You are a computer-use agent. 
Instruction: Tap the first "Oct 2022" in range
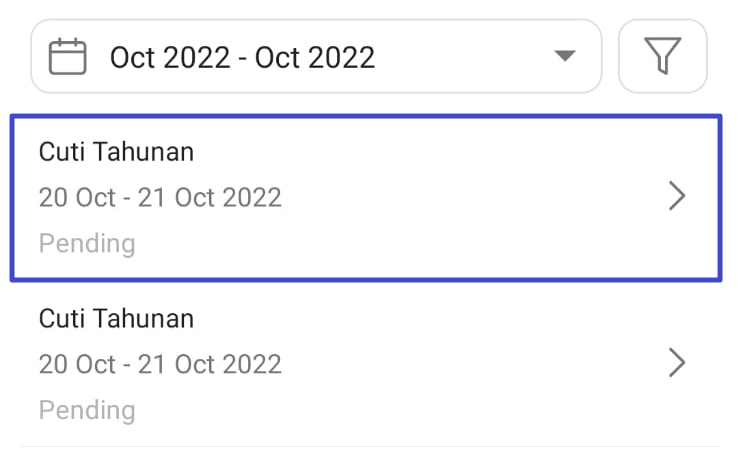(x=171, y=57)
